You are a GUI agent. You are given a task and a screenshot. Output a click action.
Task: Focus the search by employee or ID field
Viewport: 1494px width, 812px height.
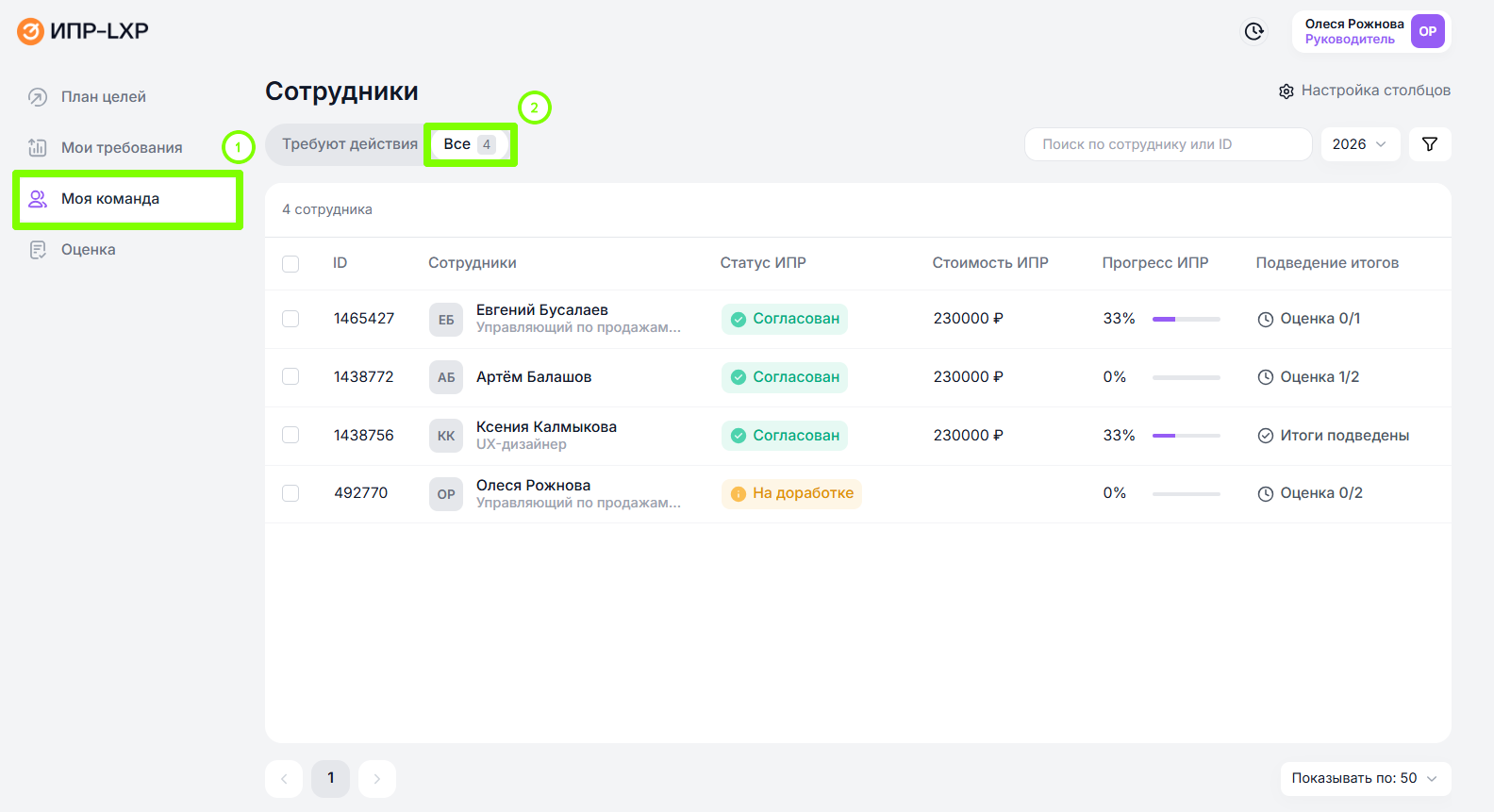(x=1167, y=144)
